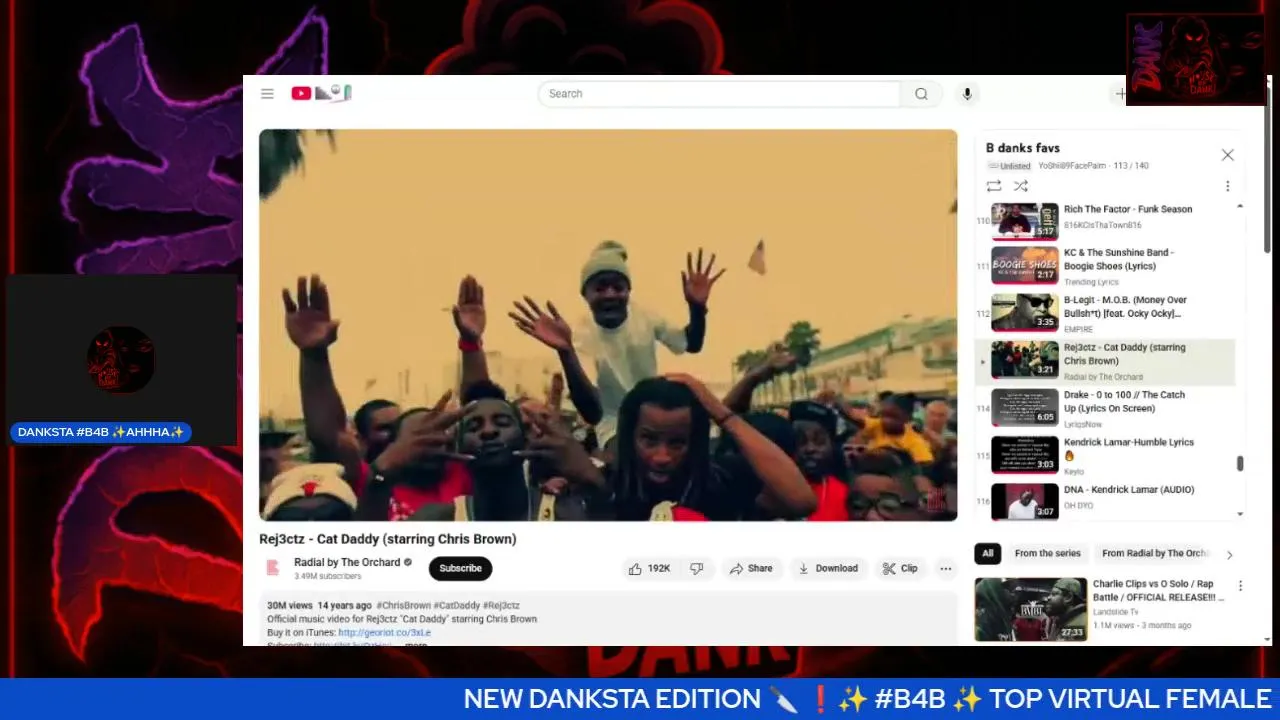Open YoShi89FacePalm playlist owner link
1280x720 pixels.
click(1072, 166)
